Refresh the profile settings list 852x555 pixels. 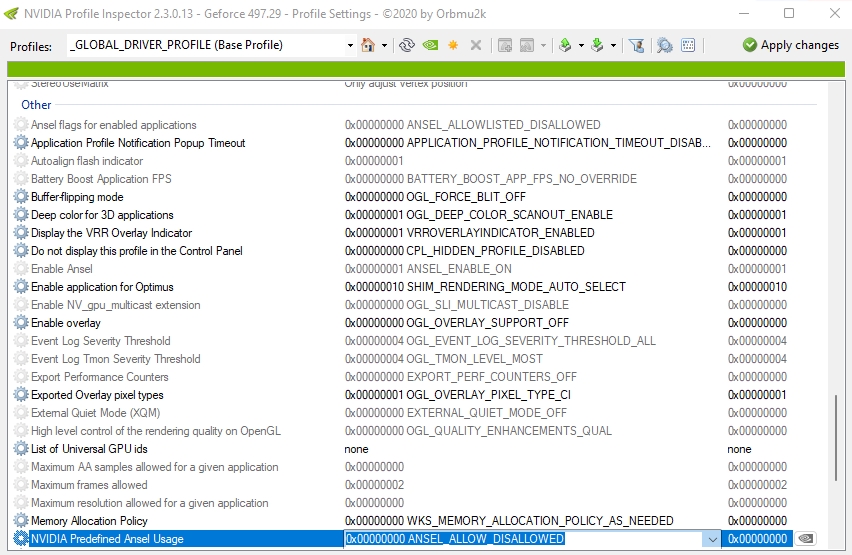tap(406, 45)
